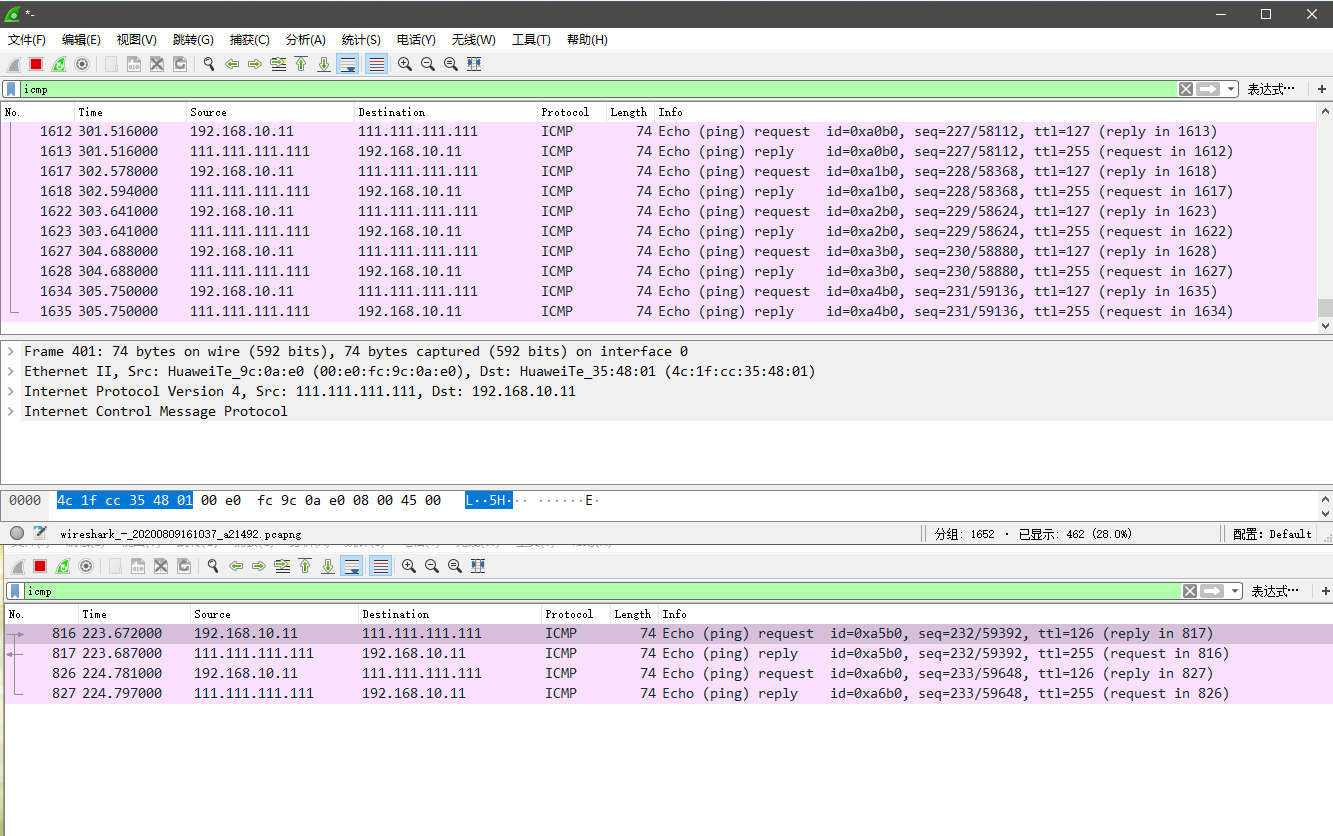Reset zoom to normal size, lower window
Viewport: 1333px width, 836px height.
coord(455,566)
